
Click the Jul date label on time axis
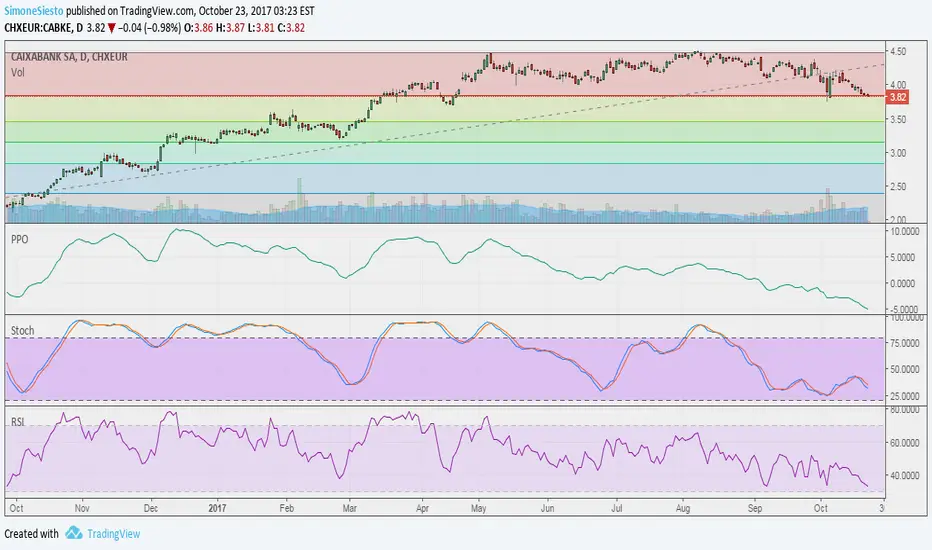click(617, 508)
